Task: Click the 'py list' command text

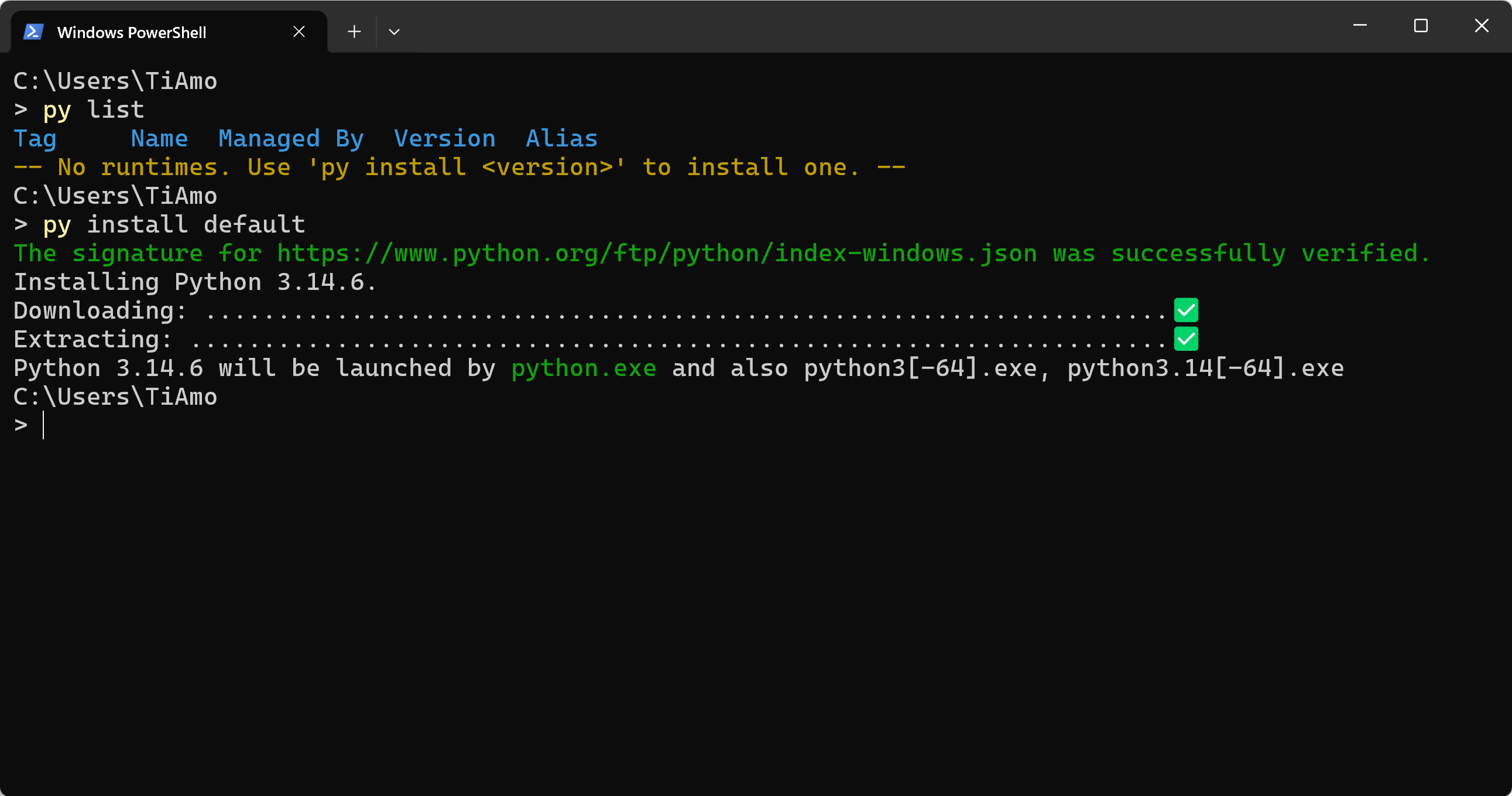Action: tap(93, 110)
